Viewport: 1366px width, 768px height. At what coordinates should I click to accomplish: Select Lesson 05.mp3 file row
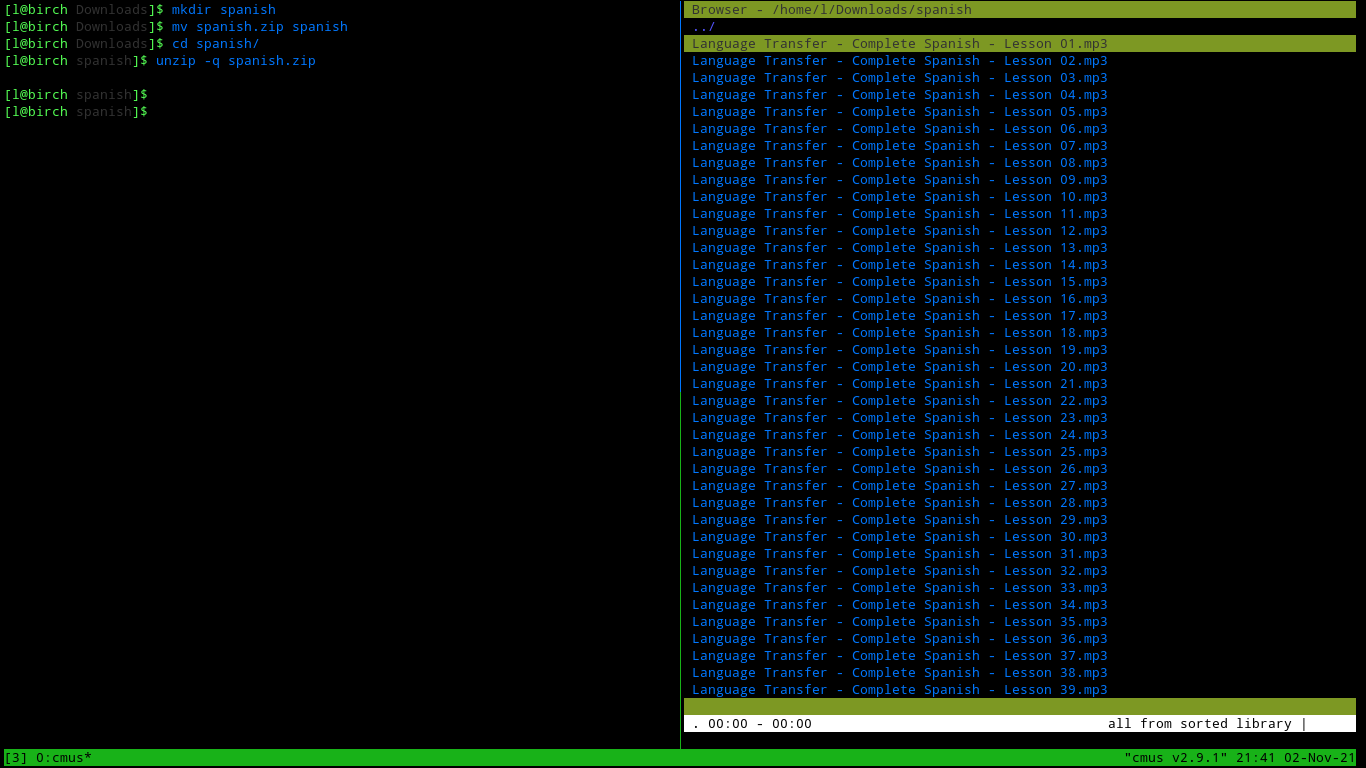click(x=1020, y=111)
